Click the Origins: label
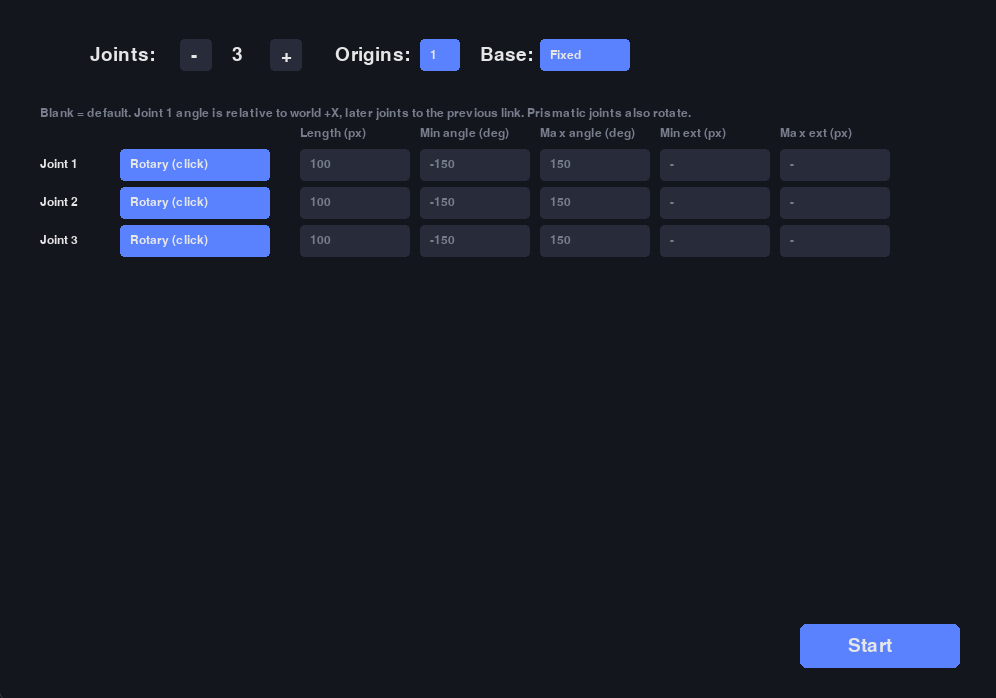Image resolution: width=996 pixels, height=698 pixels. 373,55
